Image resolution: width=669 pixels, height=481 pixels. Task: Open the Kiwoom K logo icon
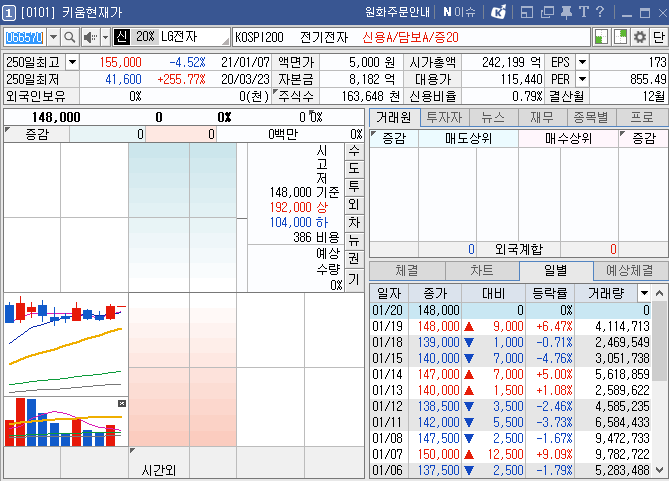(498, 12)
